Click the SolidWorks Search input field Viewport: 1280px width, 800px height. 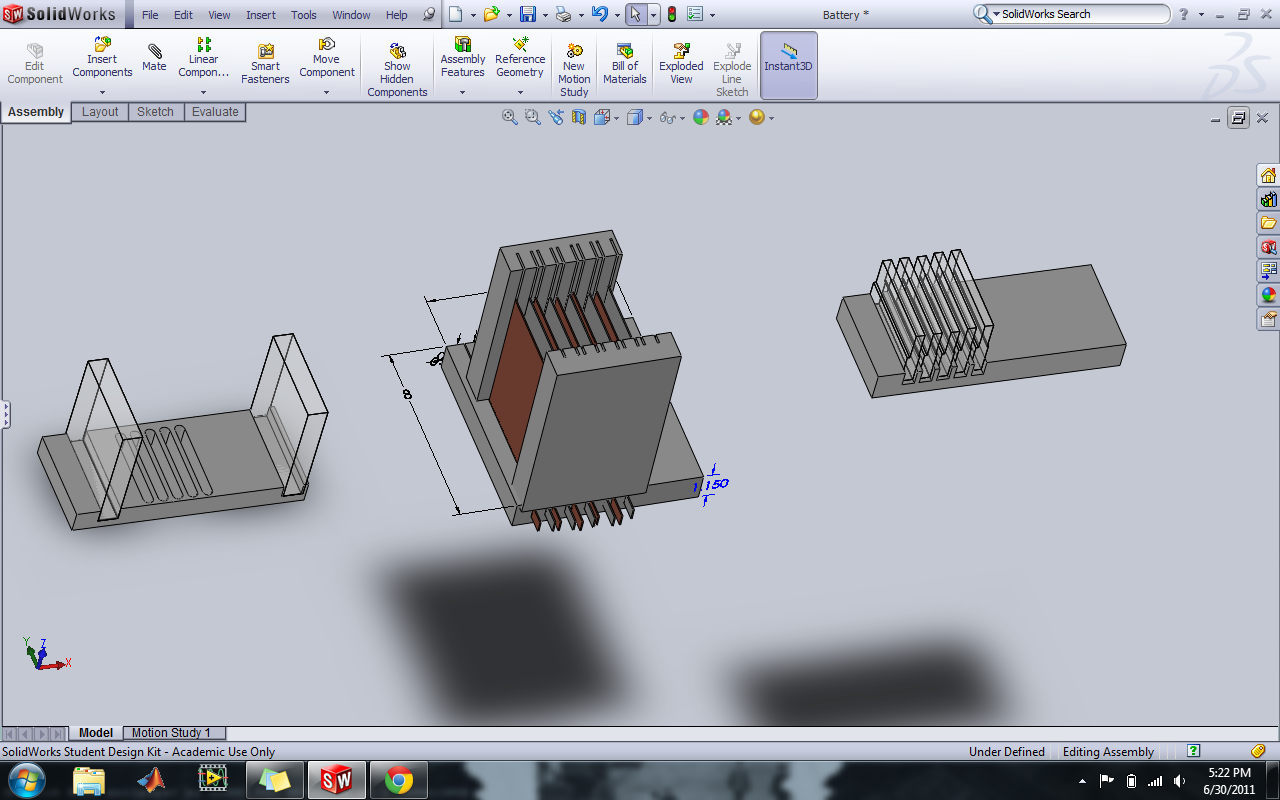coord(1080,14)
